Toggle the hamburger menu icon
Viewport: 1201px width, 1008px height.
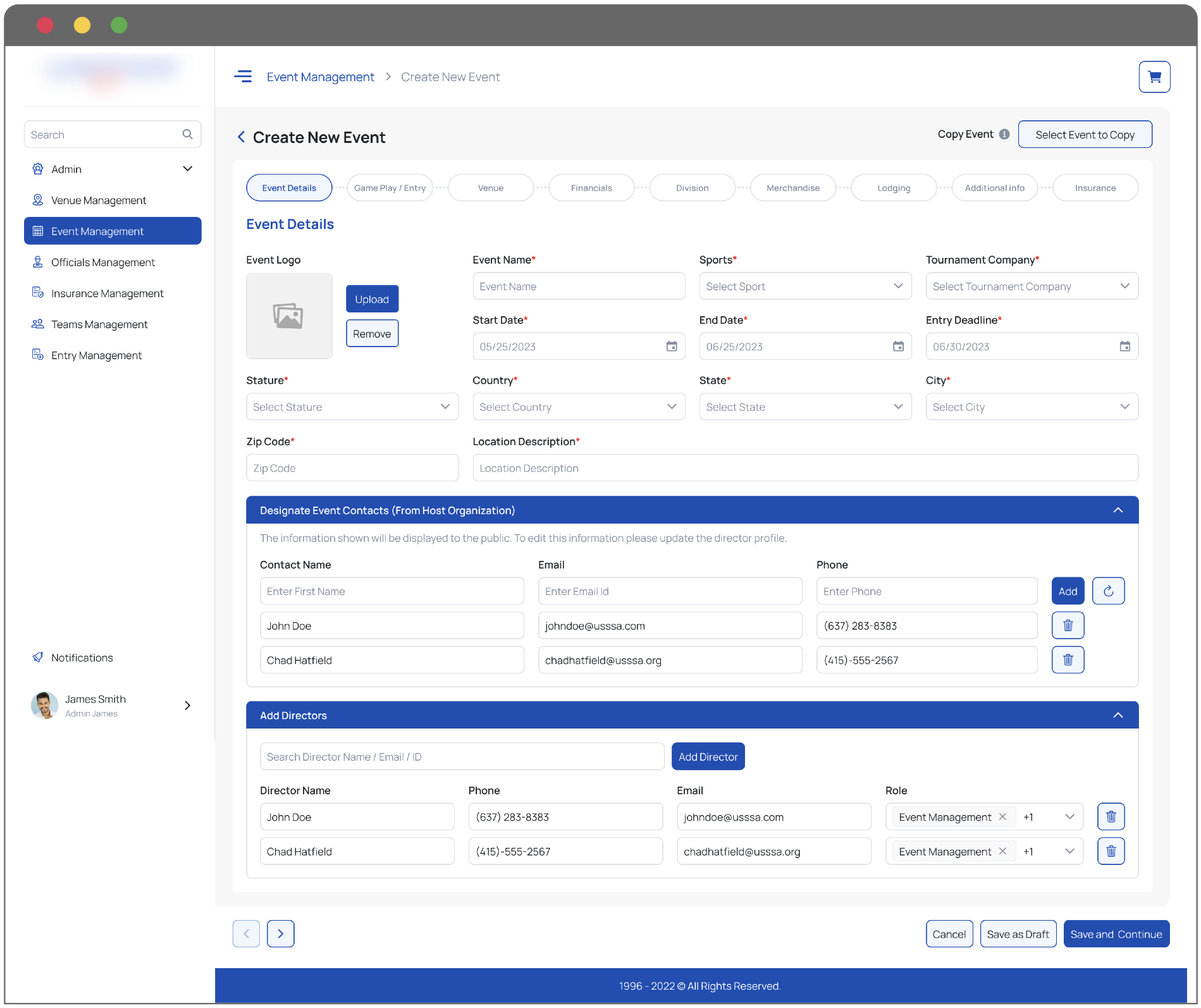pyautogui.click(x=243, y=77)
